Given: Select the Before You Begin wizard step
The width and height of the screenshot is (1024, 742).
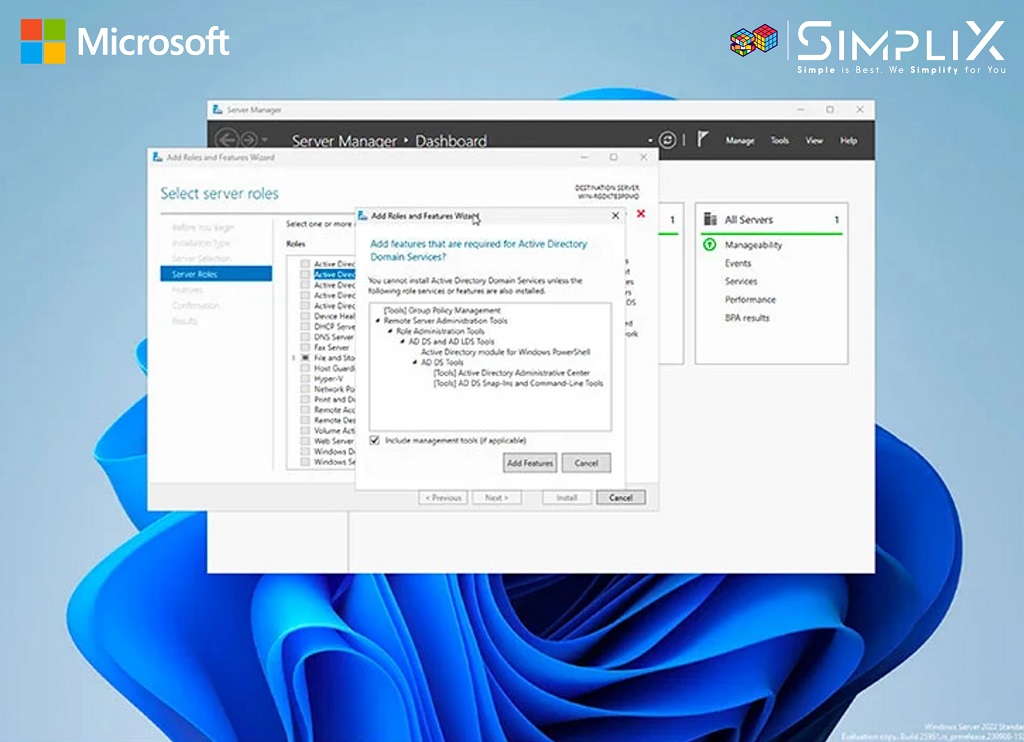Looking at the screenshot, I should [202, 227].
